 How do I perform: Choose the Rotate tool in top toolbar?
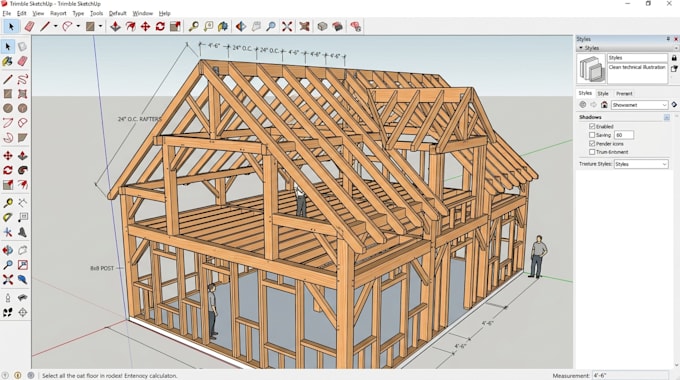(x=160, y=26)
